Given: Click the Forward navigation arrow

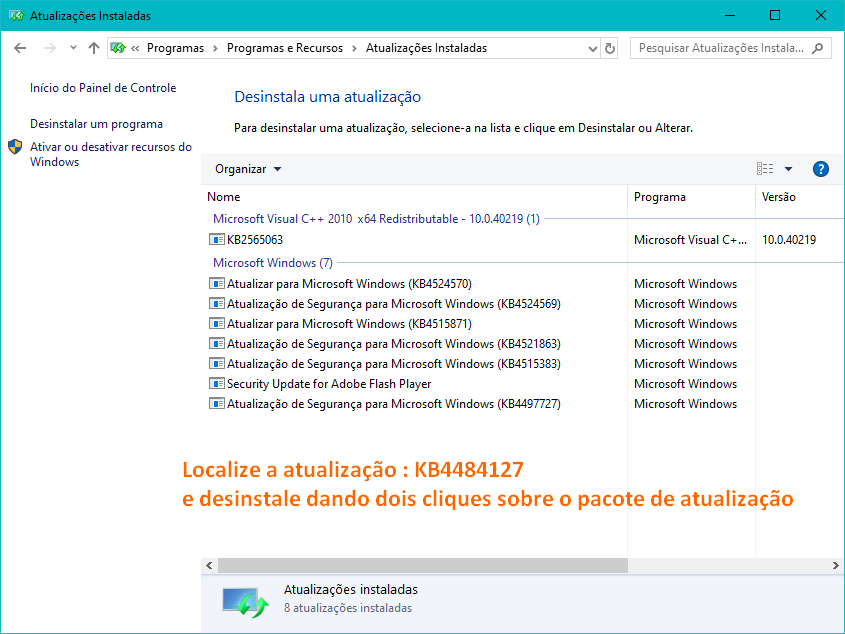Looking at the screenshot, I should point(50,48).
